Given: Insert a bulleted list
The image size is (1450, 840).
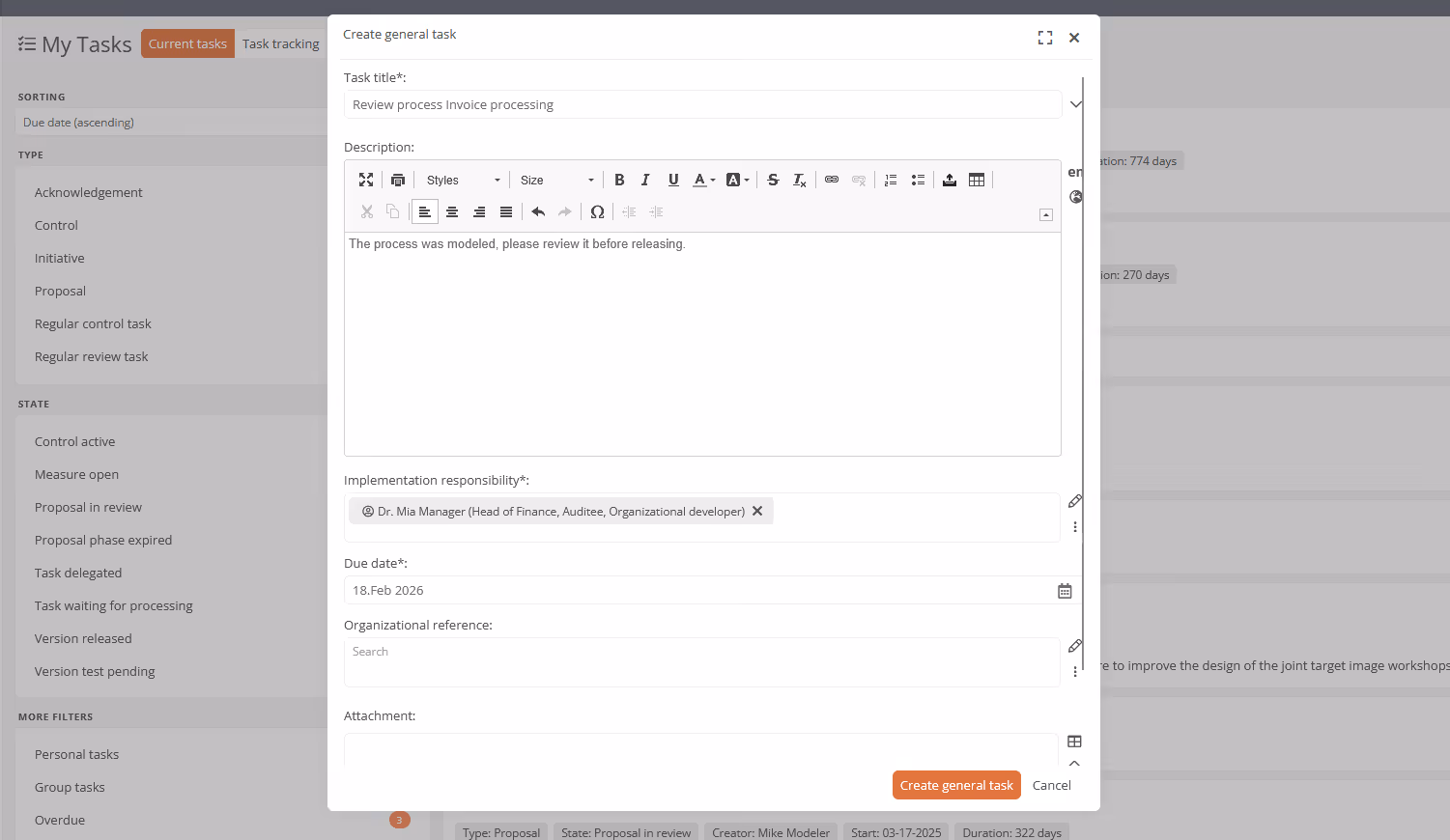Looking at the screenshot, I should [918, 180].
